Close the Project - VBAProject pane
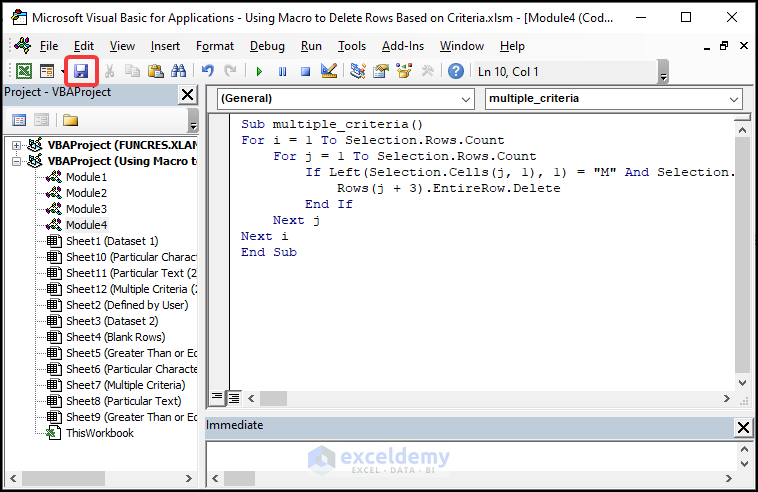Image resolution: width=758 pixels, height=492 pixels. click(188, 95)
